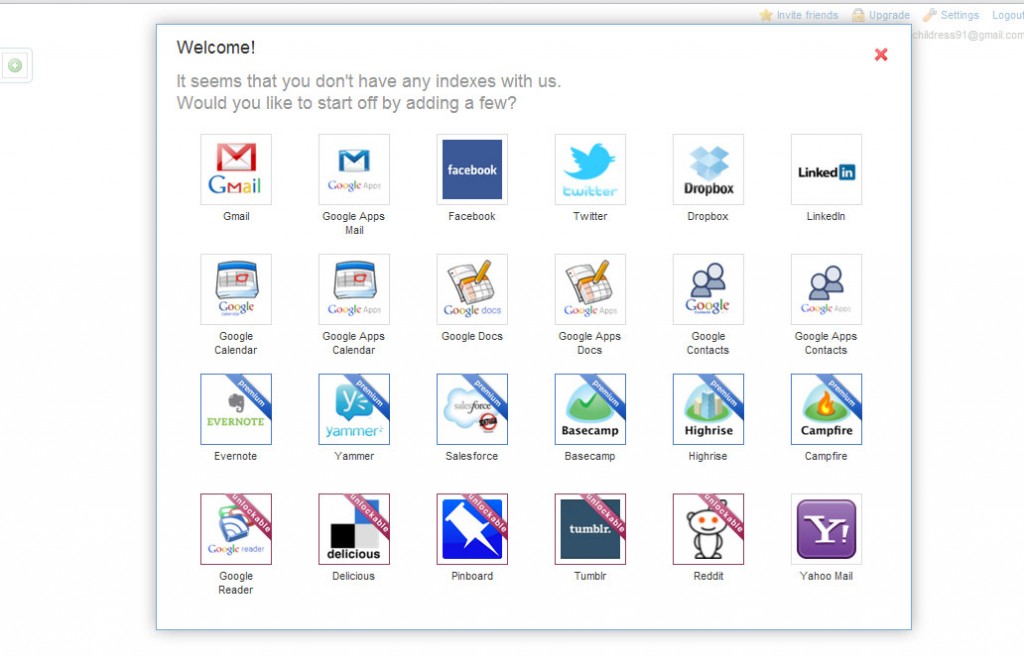Click the green plus add button
The height and width of the screenshot is (657, 1024).
15,65
